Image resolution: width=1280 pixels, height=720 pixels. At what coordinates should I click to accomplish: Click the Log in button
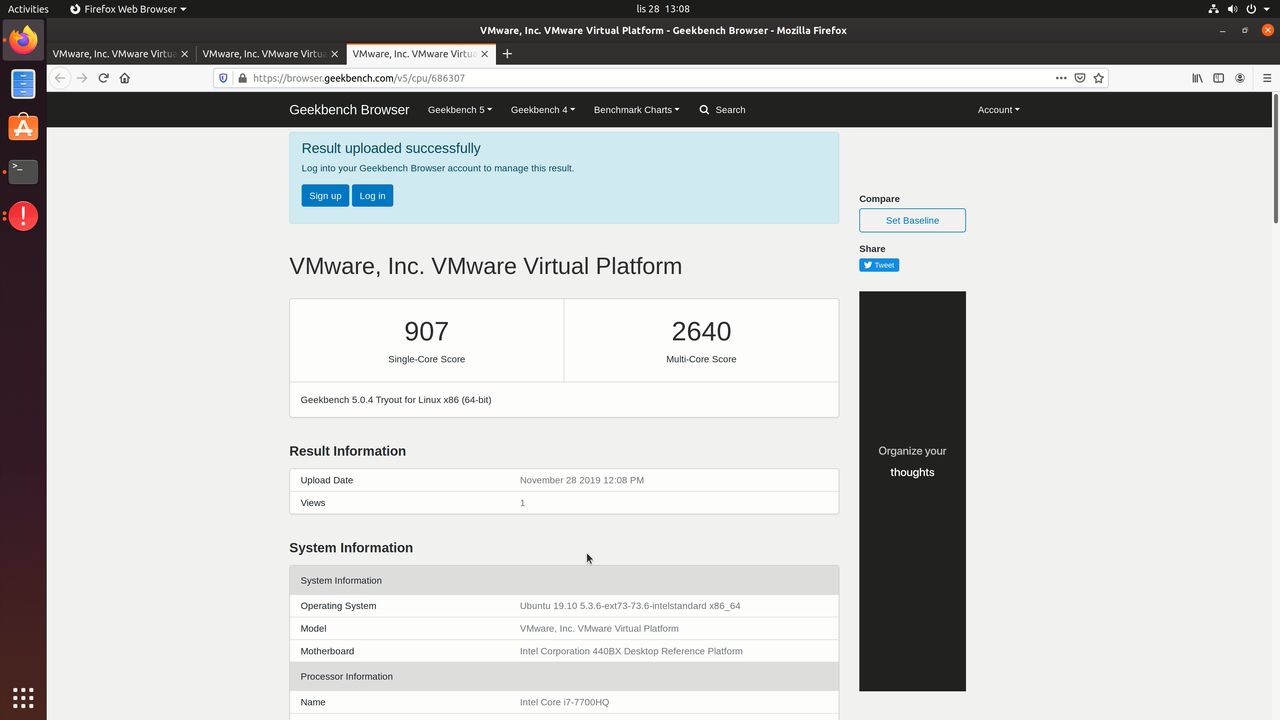click(372, 196)
